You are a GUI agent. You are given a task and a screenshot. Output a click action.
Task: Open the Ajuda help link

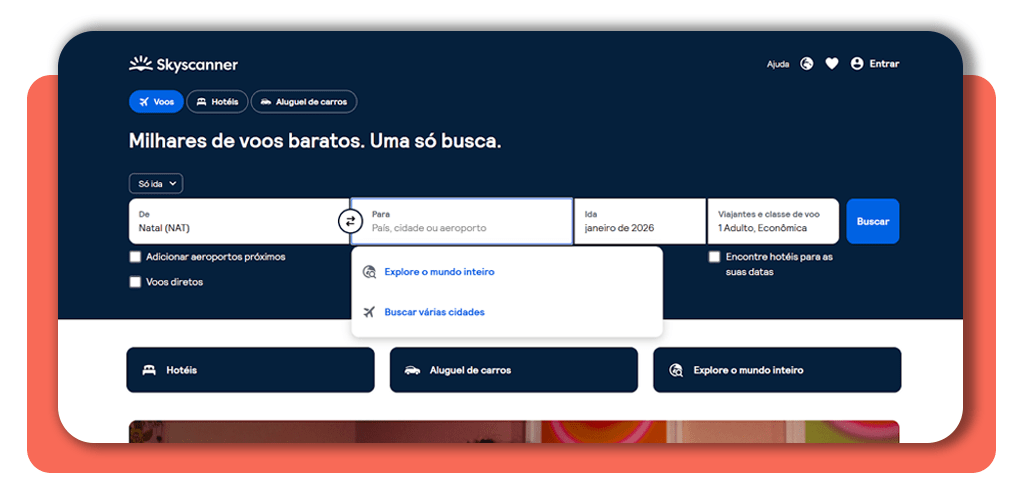tap(778, 64)
